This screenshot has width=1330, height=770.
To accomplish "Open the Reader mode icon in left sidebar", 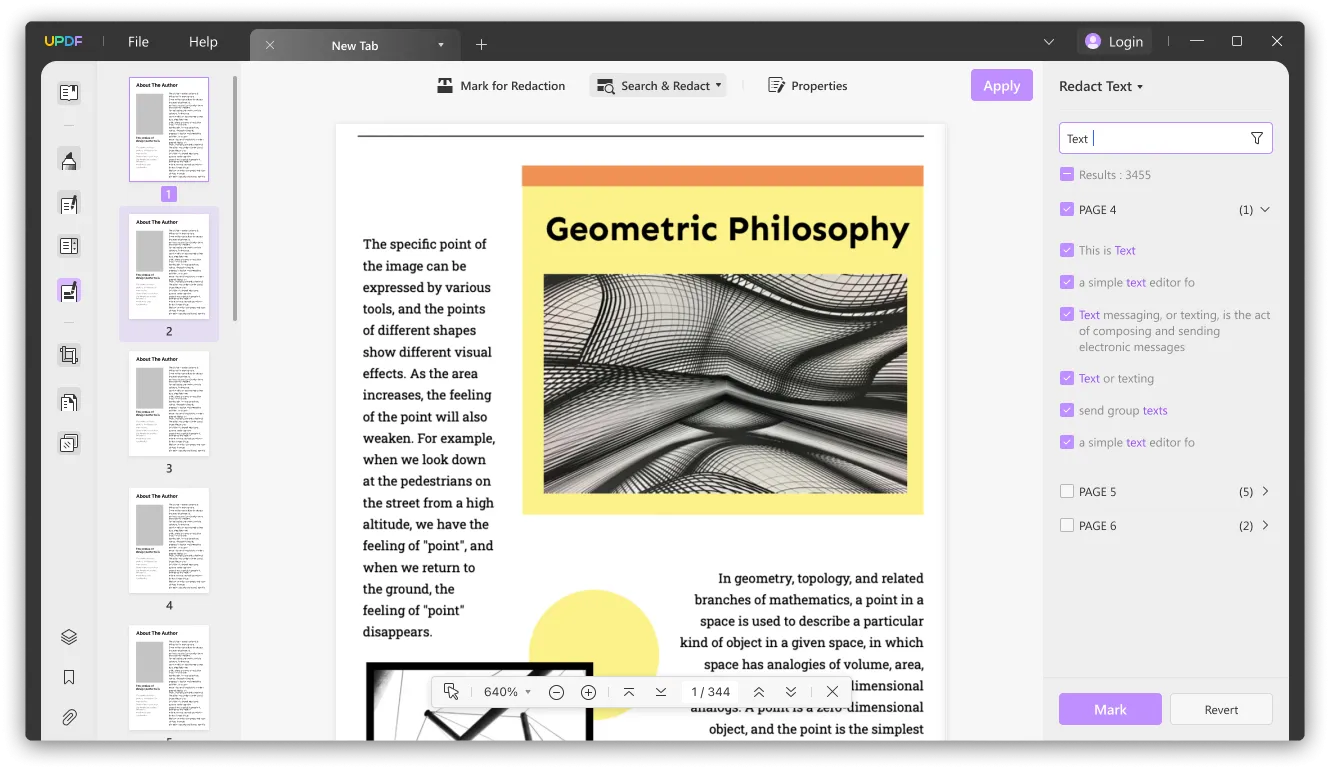I will 69,93.
